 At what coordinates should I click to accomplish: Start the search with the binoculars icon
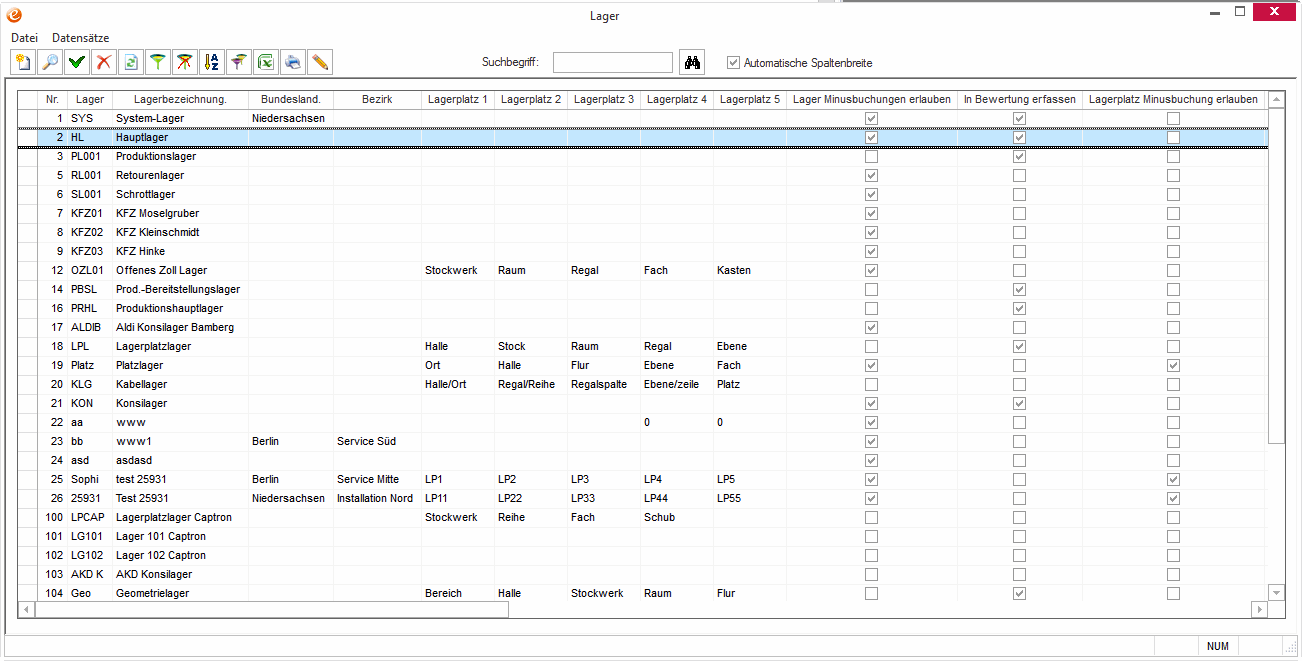coord(692,62)
